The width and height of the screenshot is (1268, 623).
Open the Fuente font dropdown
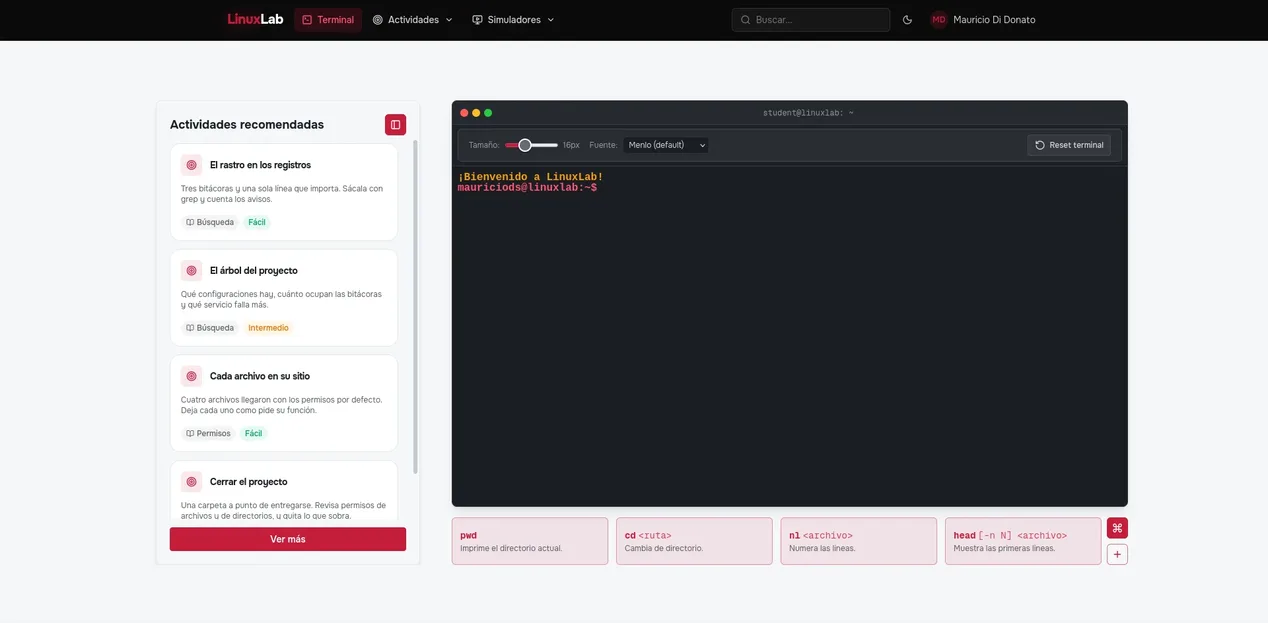coord(666,145)
